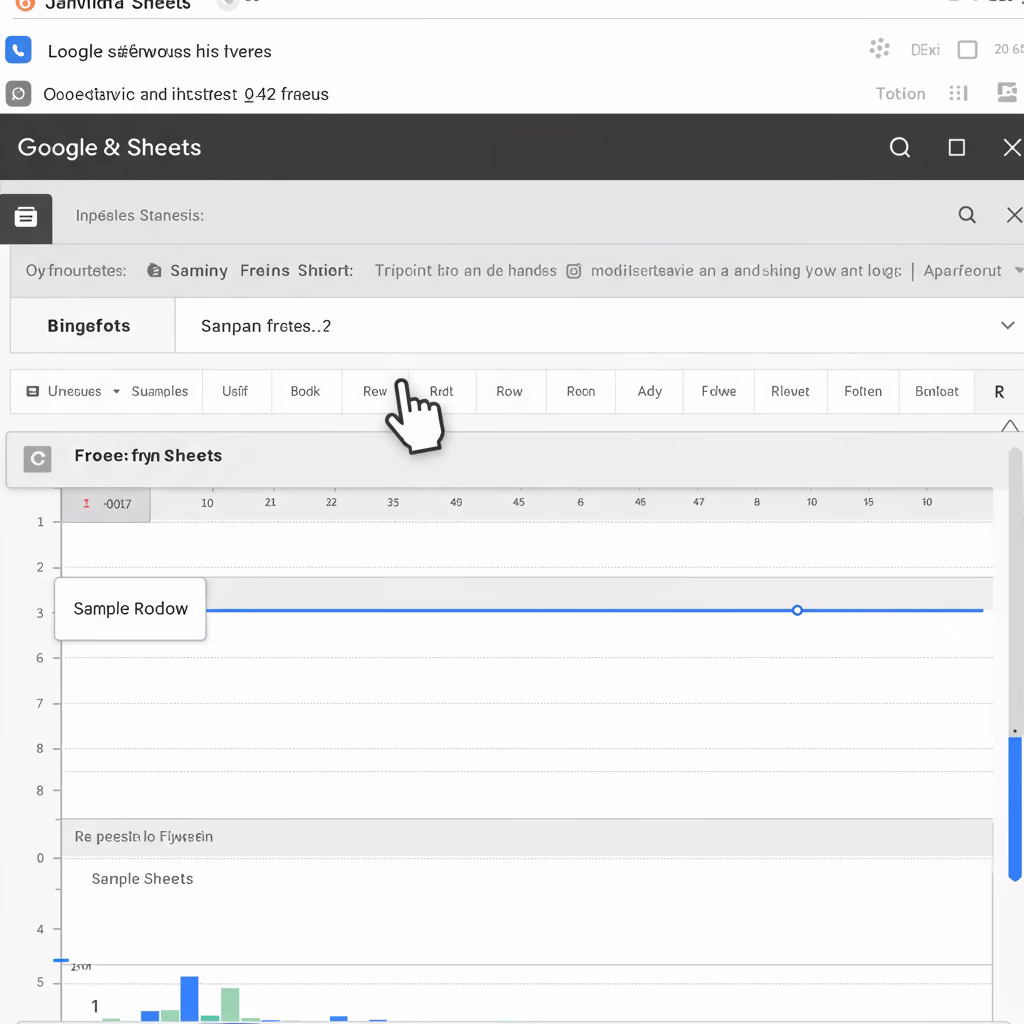The width and height of the screenshot is (1024, 1024).
Task: Click the dotted grid icon beside Totion
Action: (958, 93)
